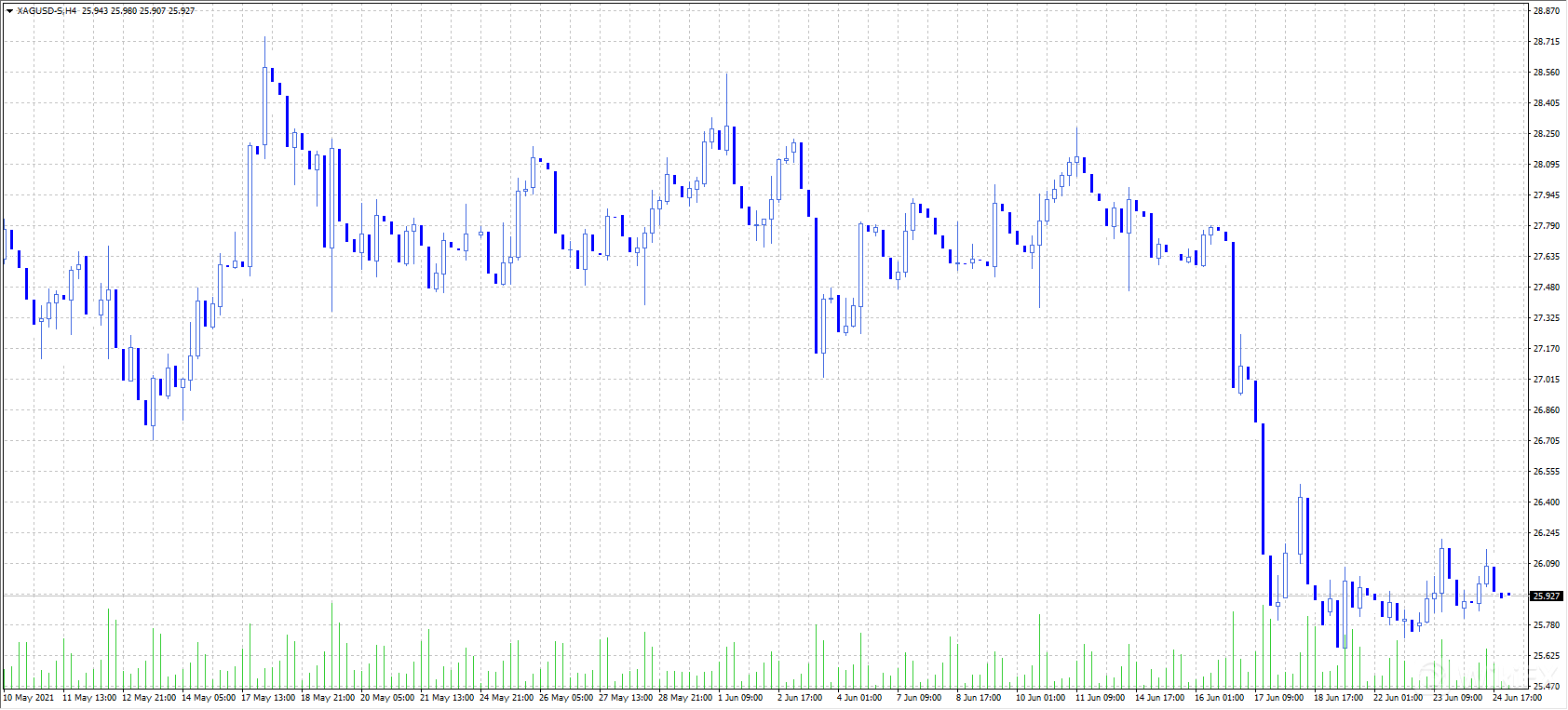Select the 17 May 13:00 time label
The image size is (1568, 710).
pyautogui.click(x=268, y=698)
